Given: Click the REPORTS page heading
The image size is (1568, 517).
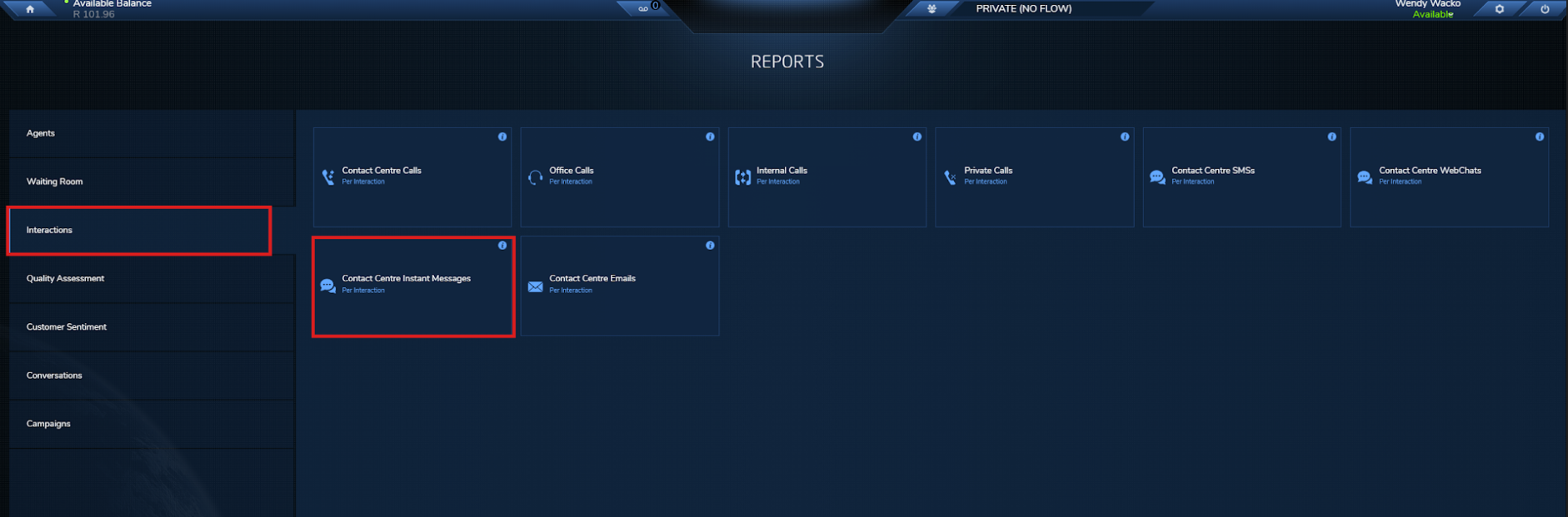Looking at the screenshot, I should tap(787, 62).
